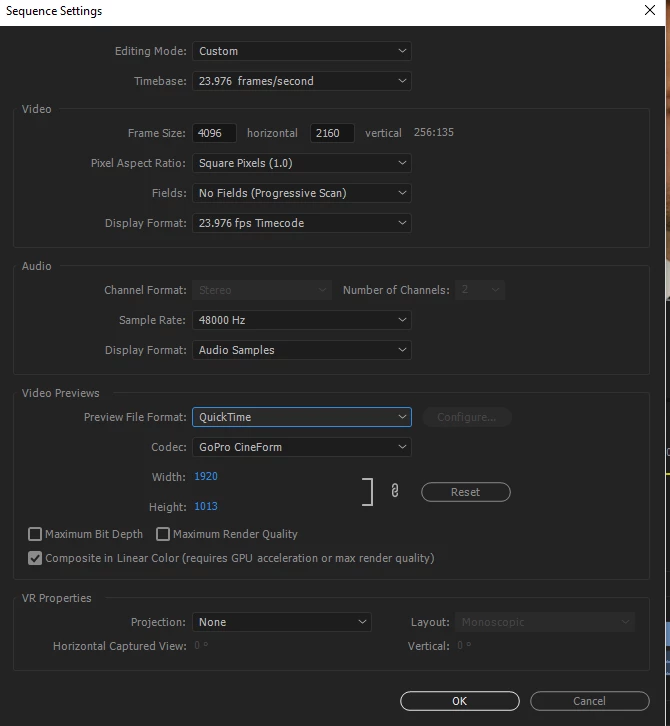Viewport: 670px width, 726px height.
Task: Click the horizontal frame size field
Action: point(214,133)
